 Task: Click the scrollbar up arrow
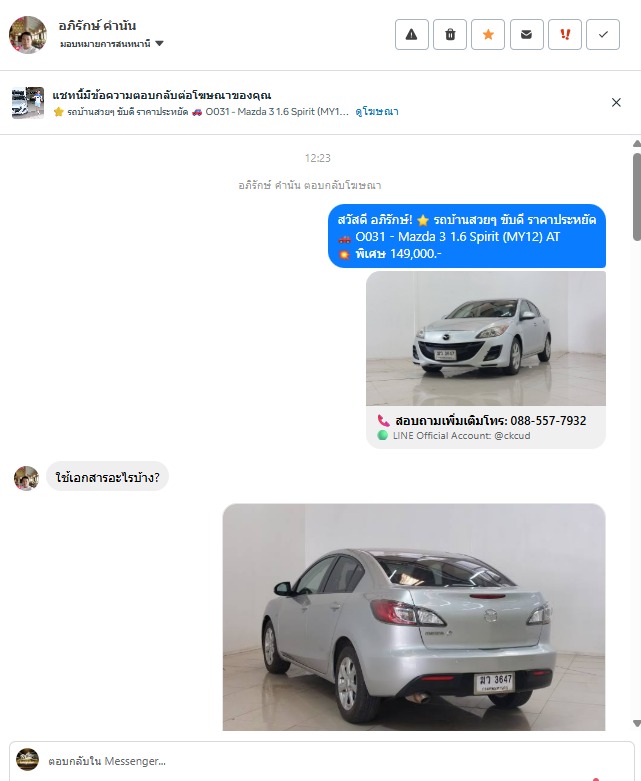tap(637, 143)
